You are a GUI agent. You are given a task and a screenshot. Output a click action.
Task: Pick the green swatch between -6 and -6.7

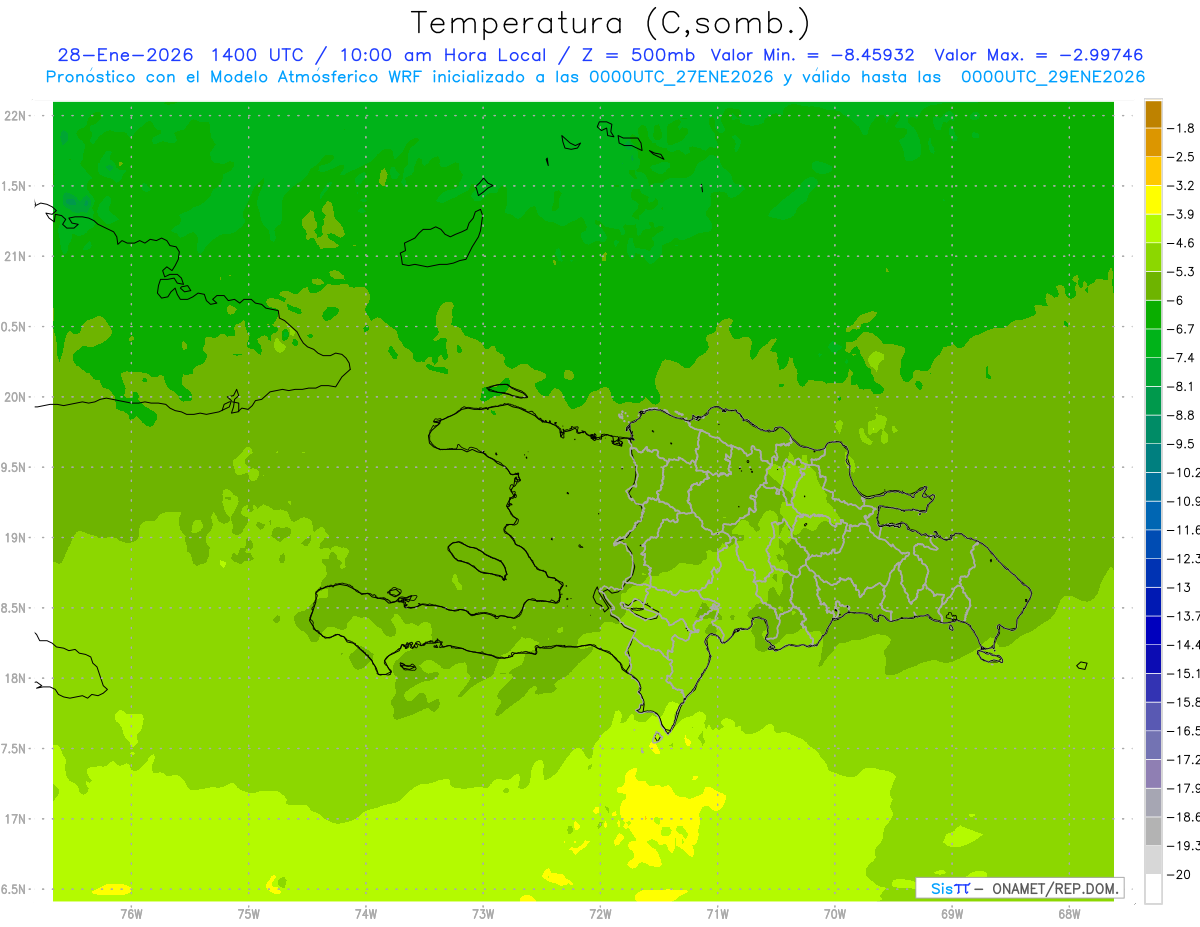click(x=1153, y=315)
